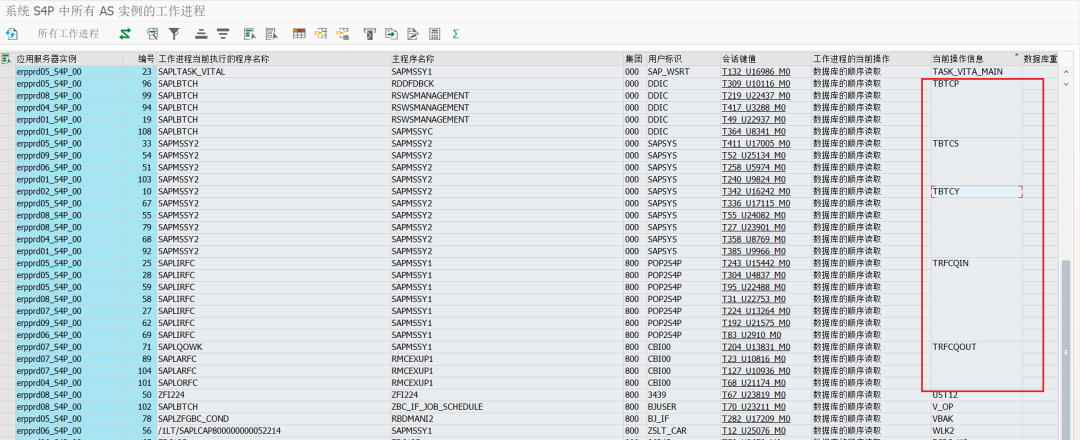Click the 集团 column header
This screenshot has height=440, width=1080.
tap(634, 59)
